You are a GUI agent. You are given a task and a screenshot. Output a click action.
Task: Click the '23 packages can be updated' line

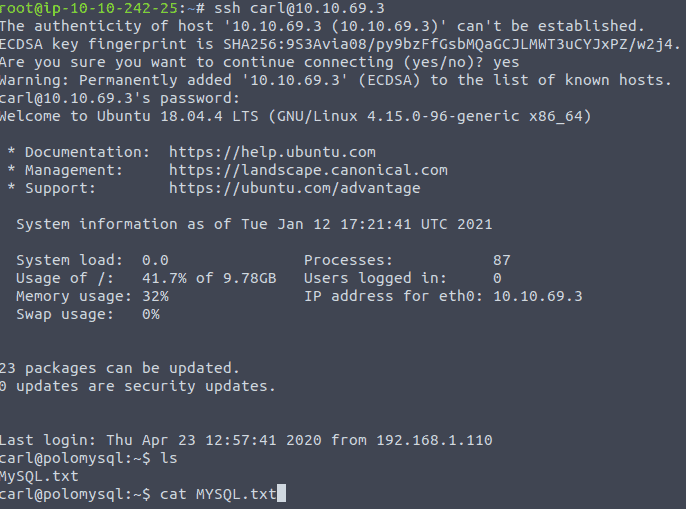[119, 369]
